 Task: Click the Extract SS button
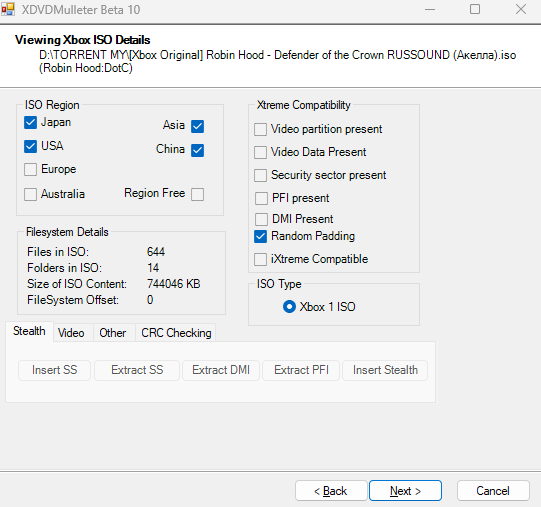137,370
